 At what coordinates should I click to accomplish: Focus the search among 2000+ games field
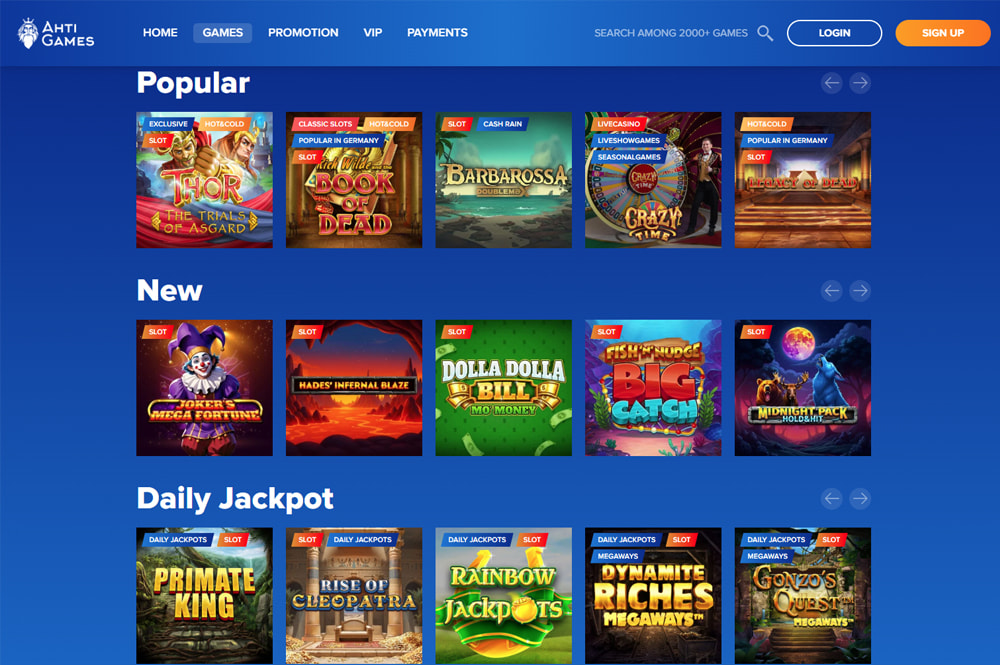click(x=671, y=33)
